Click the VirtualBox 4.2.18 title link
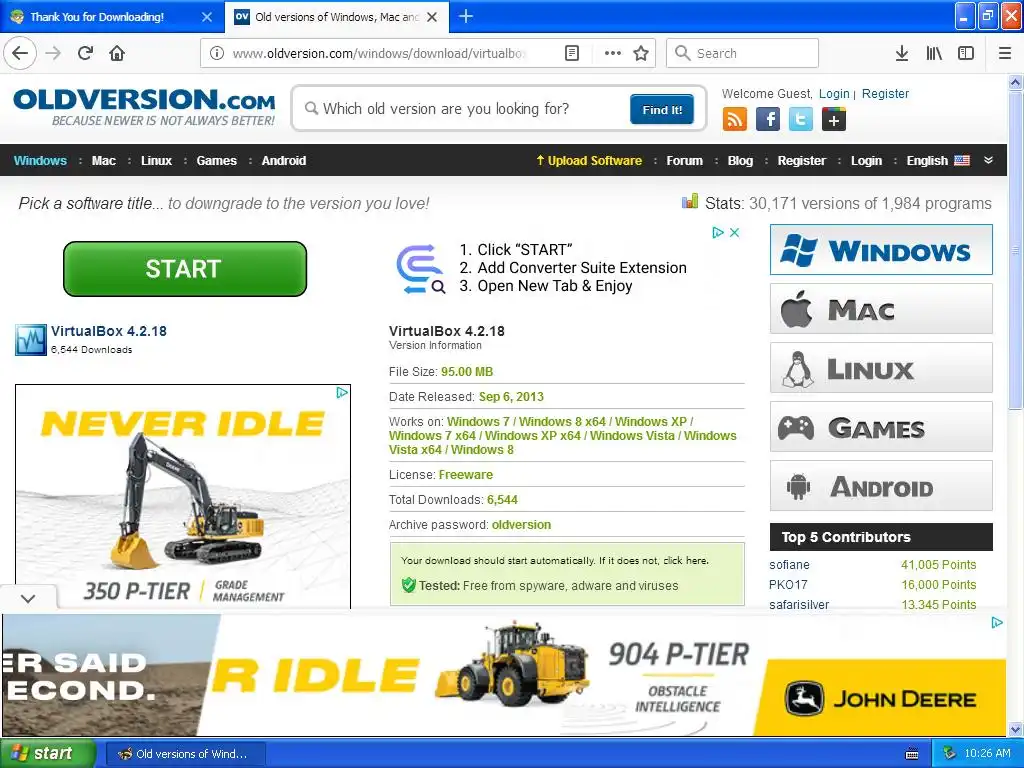The height and width of the screenshot is (768, 1024). [108, 331]
